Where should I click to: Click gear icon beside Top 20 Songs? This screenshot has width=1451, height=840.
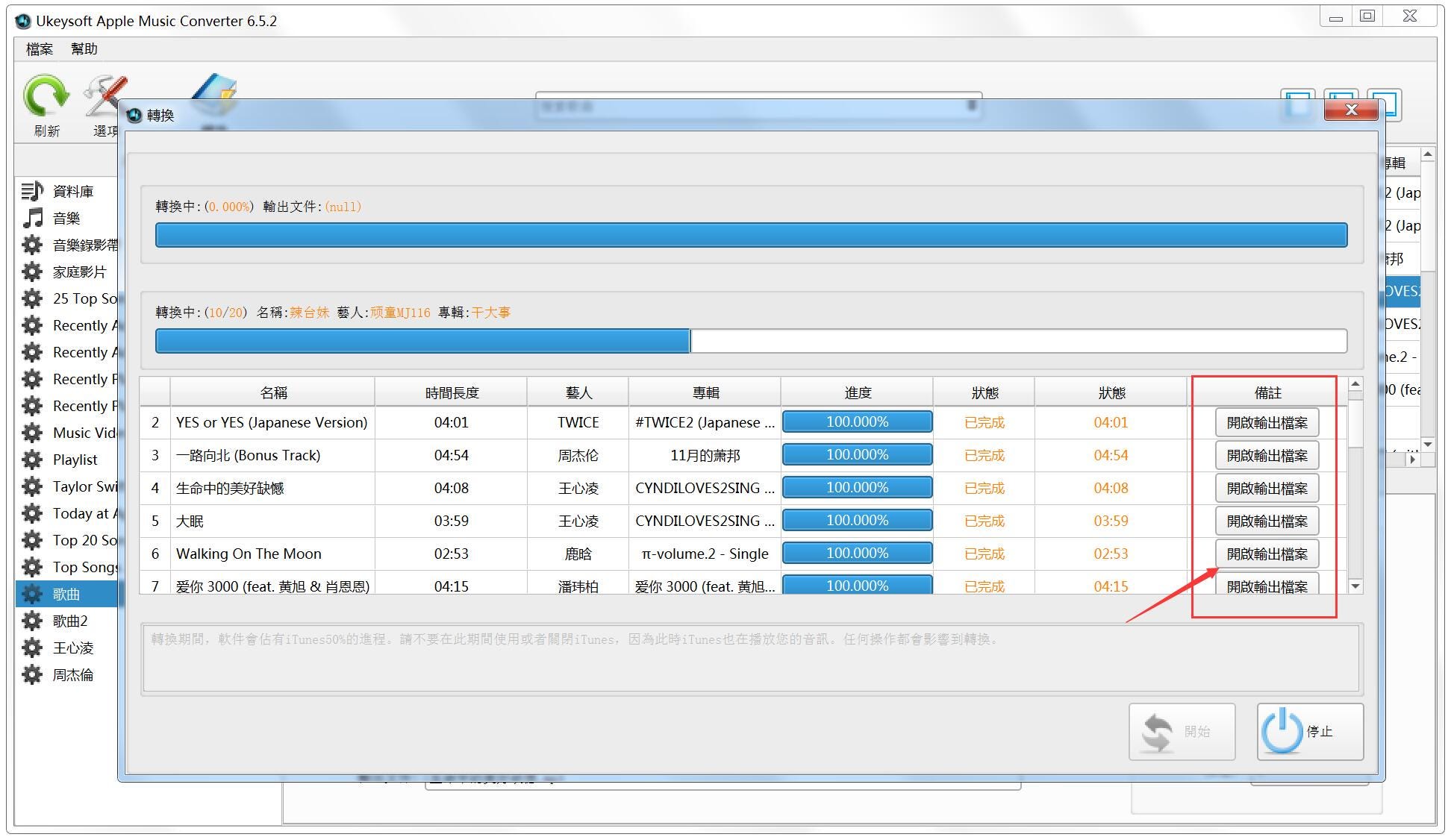click(x=32, y=540)
